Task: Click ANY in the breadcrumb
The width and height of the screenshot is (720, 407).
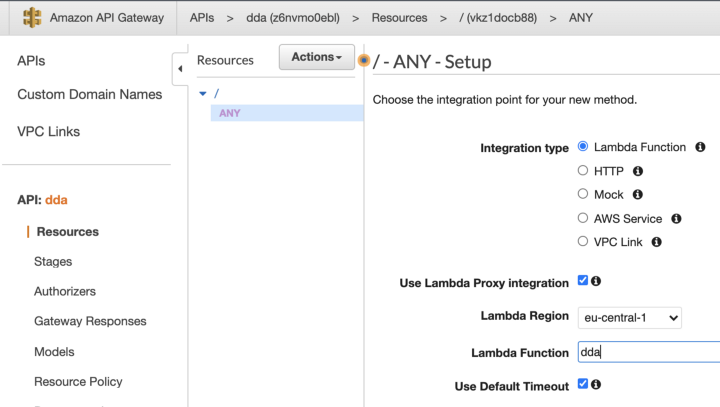Action: pyautogui.click(x=581, y=18)
